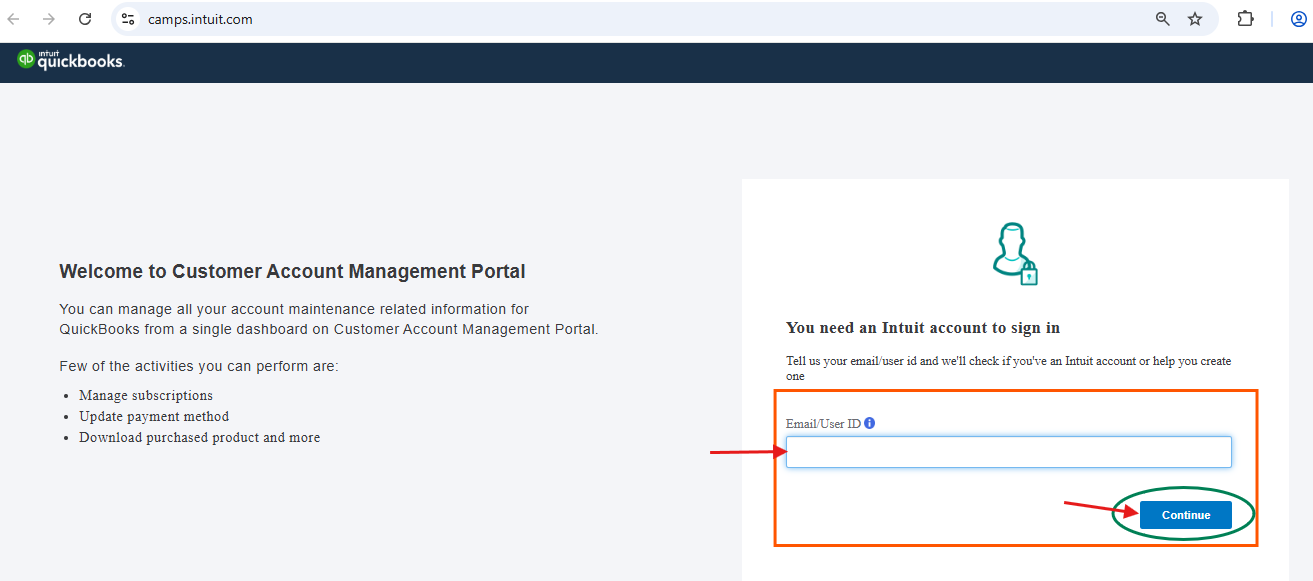
Task: Click the Intuit QuickBooks logo
Action: 70,61
